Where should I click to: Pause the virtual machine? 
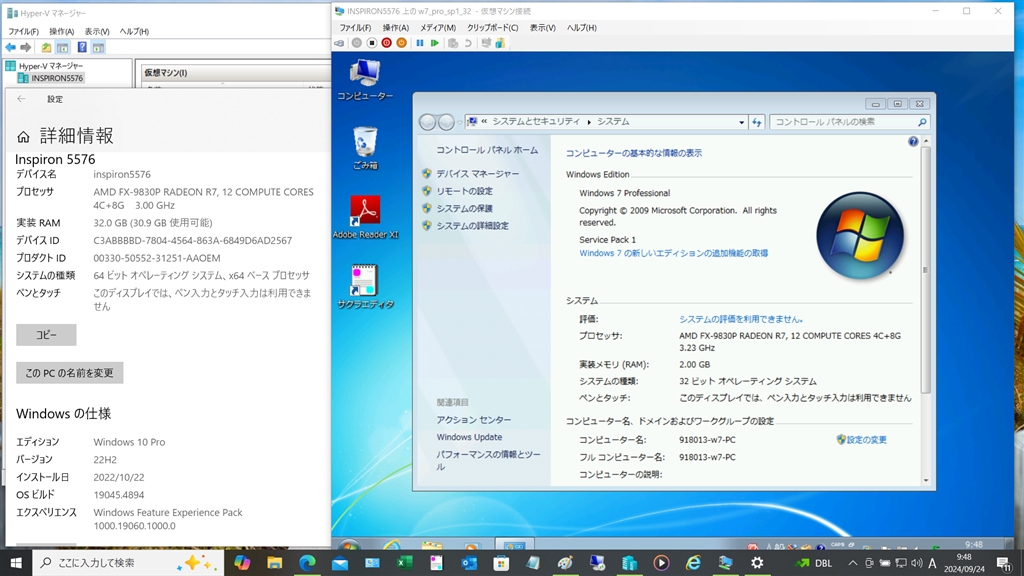[x=420, y=43]
